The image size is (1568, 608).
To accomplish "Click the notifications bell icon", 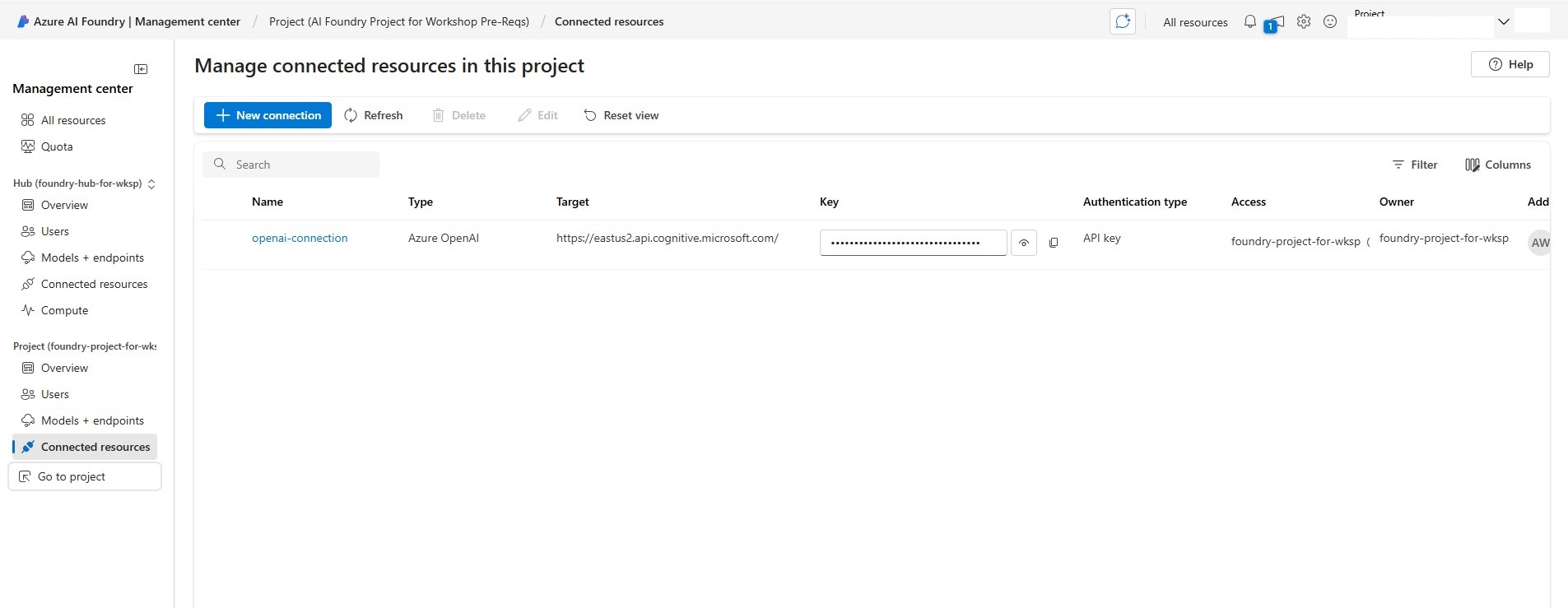I will [x=1249, y=22].
